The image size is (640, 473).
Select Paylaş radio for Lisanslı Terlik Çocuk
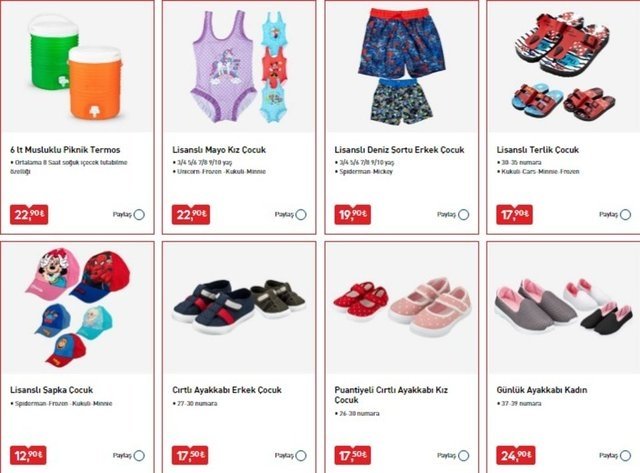(x=625, y=215)
